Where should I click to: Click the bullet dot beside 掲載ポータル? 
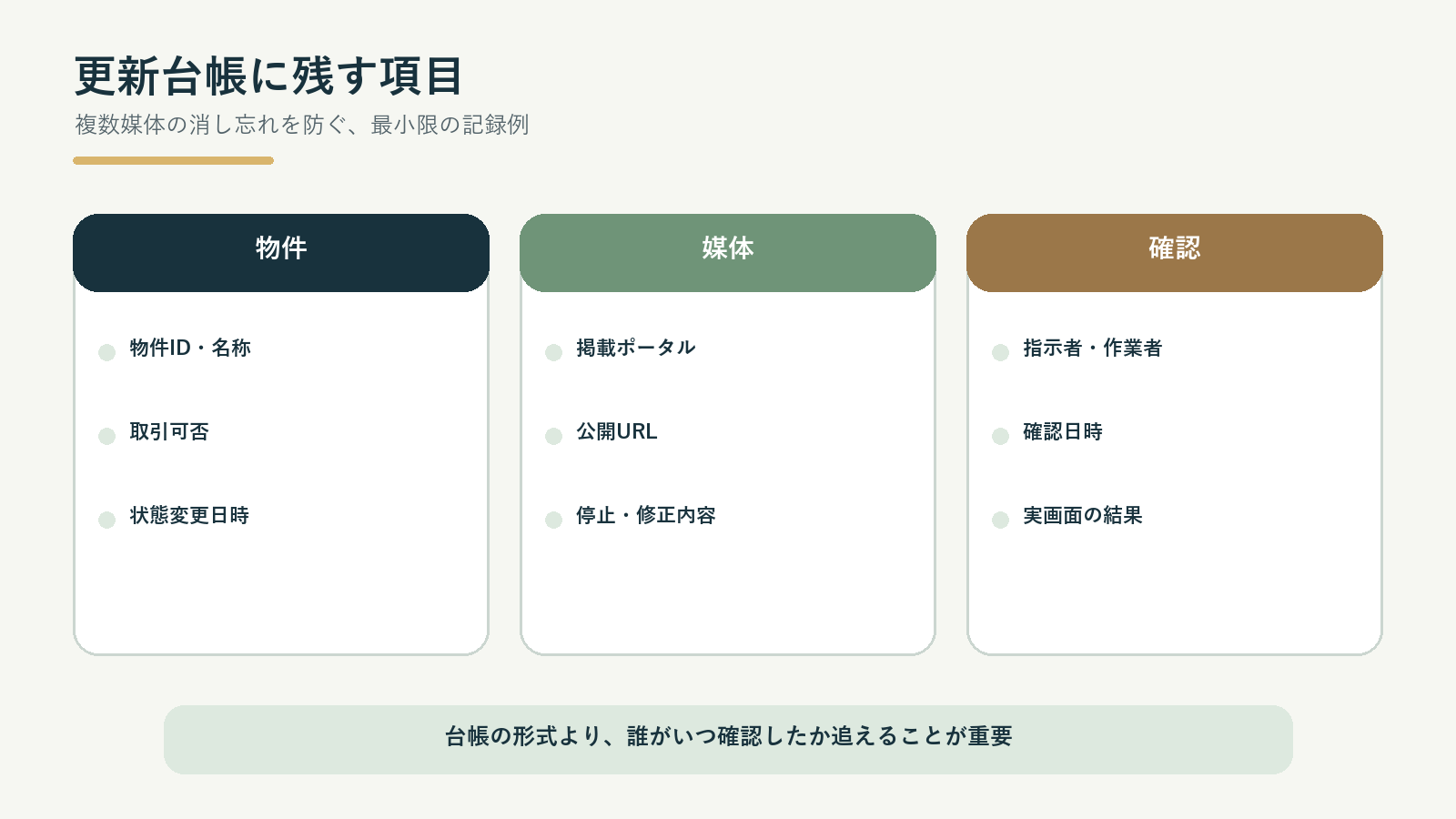click(x=553, y=352)
